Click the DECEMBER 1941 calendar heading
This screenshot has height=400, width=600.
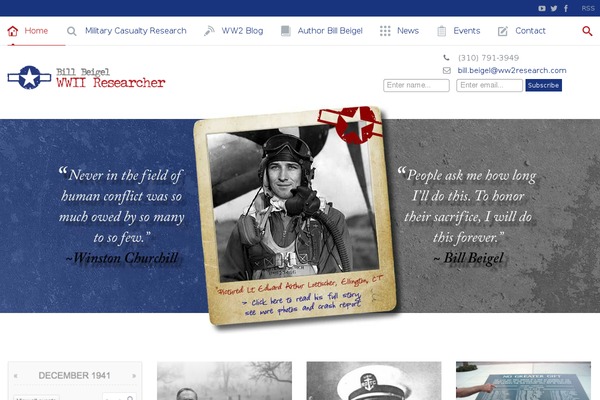(x=74, y=376)
